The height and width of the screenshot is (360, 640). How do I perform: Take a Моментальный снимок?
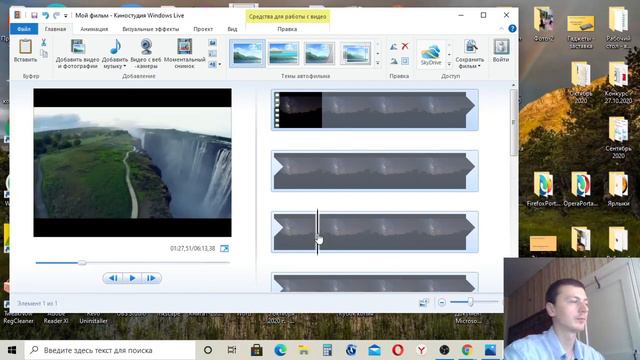point(184,54)
